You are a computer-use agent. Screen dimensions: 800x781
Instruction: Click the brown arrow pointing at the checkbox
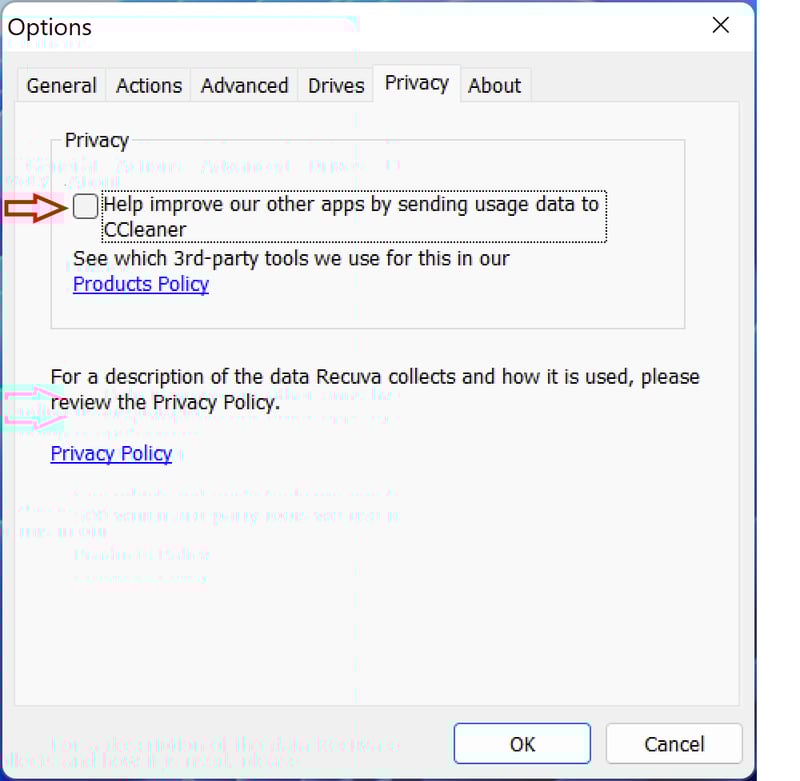click(36, 208)
